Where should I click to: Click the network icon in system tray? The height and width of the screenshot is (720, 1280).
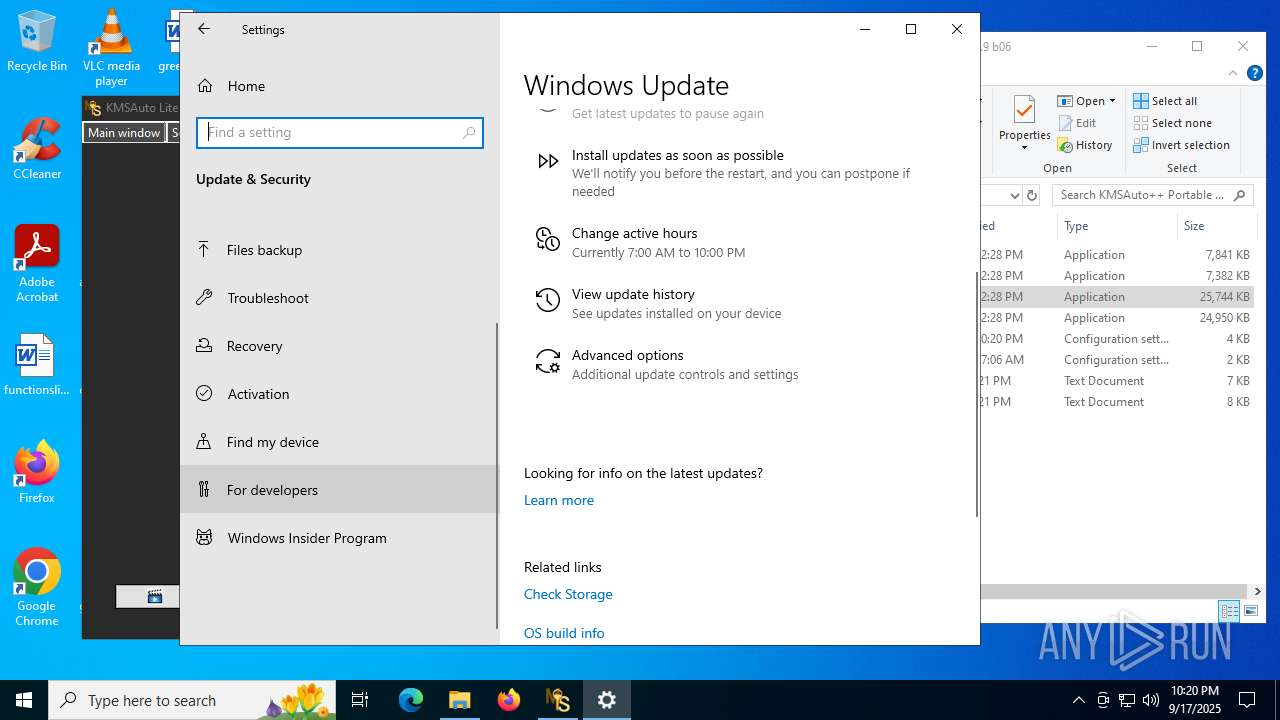click(x=1127, y=700)
